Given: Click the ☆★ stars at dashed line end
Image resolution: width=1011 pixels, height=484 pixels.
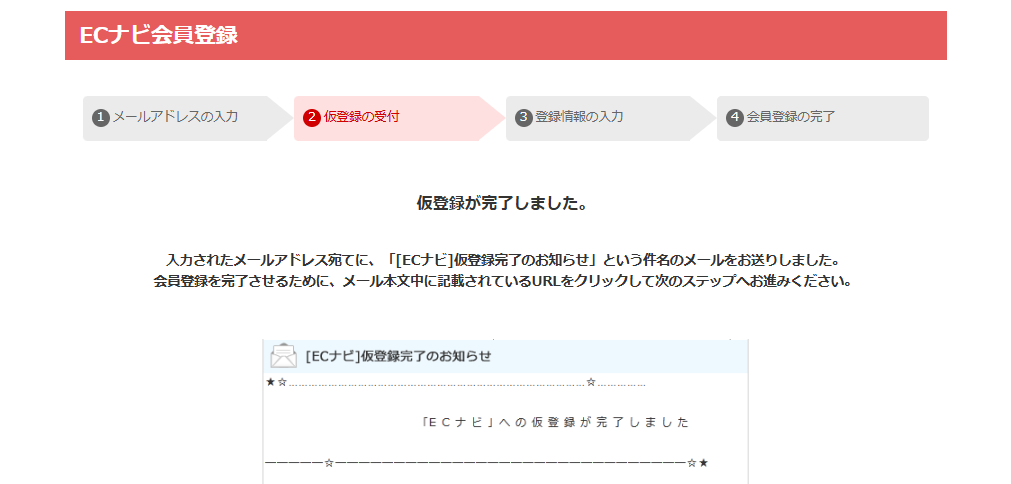Looking at the screenshot, I should [698, 463].
